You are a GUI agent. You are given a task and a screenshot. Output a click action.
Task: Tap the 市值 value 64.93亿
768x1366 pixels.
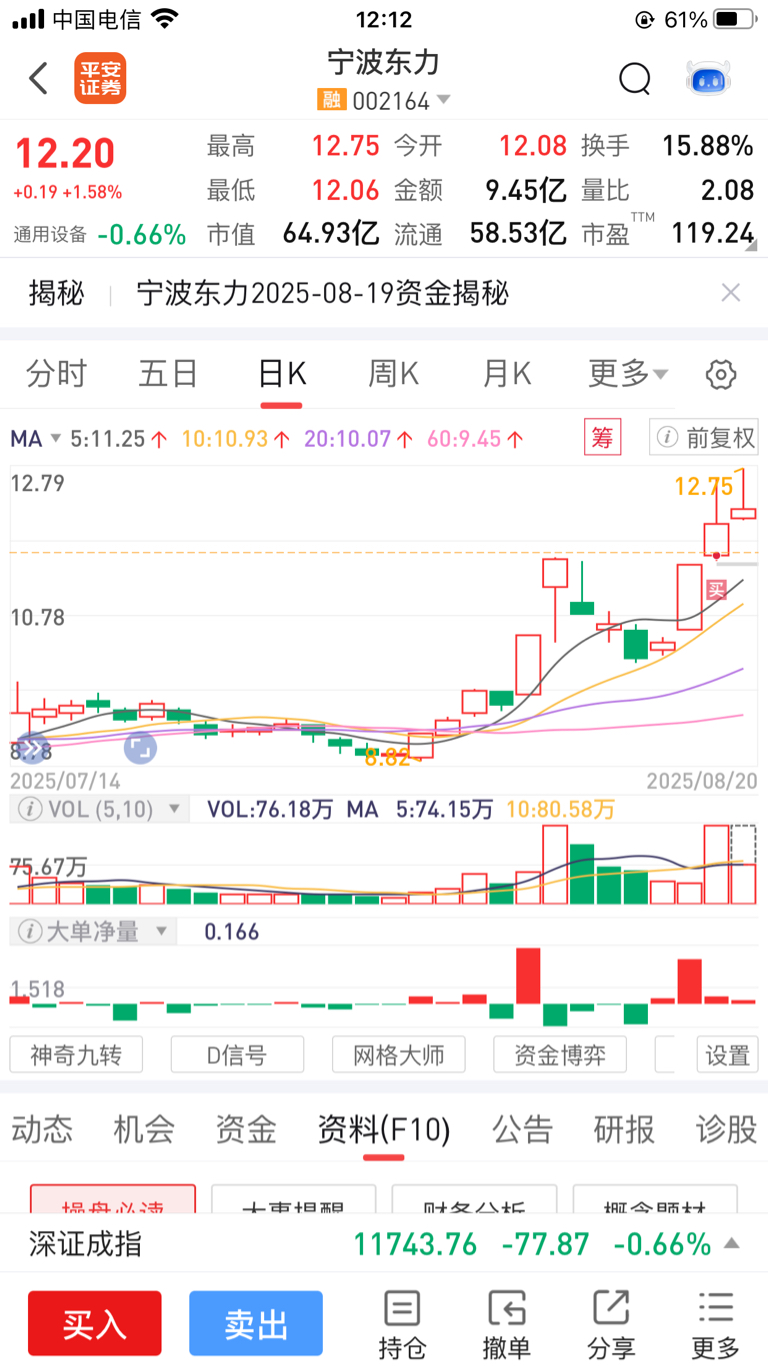point(331,233)
